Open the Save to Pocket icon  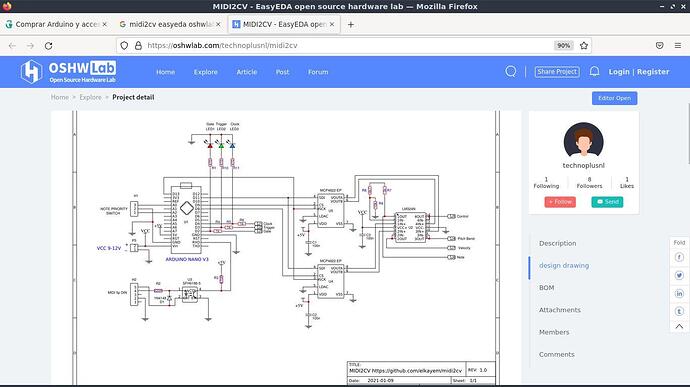tap(659, 45)
